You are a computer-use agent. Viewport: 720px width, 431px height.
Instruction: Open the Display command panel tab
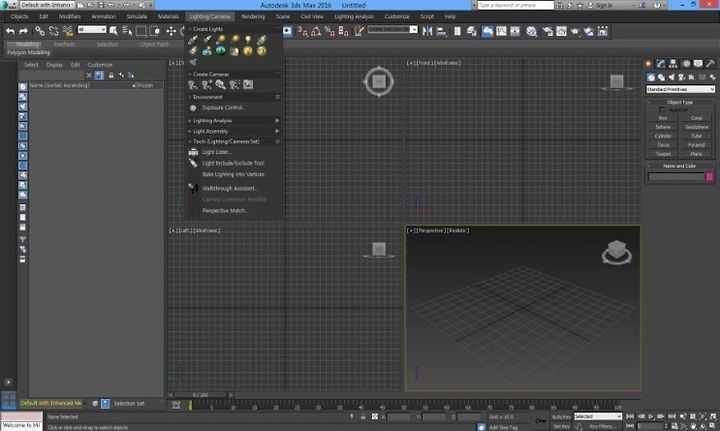[x=698, y=63]
